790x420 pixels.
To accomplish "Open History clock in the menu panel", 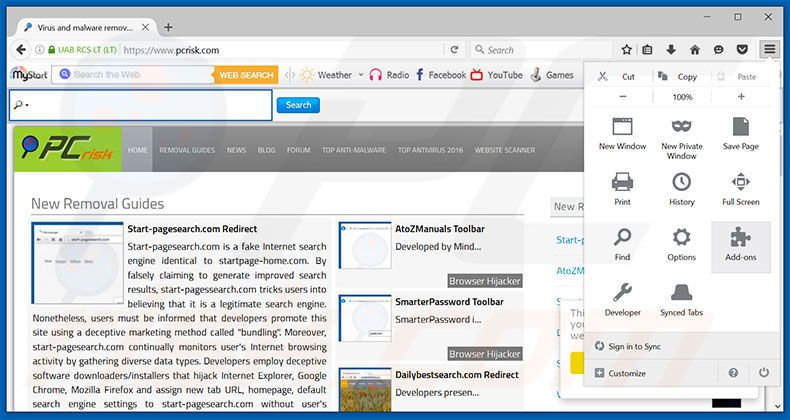I will point(682,189).
